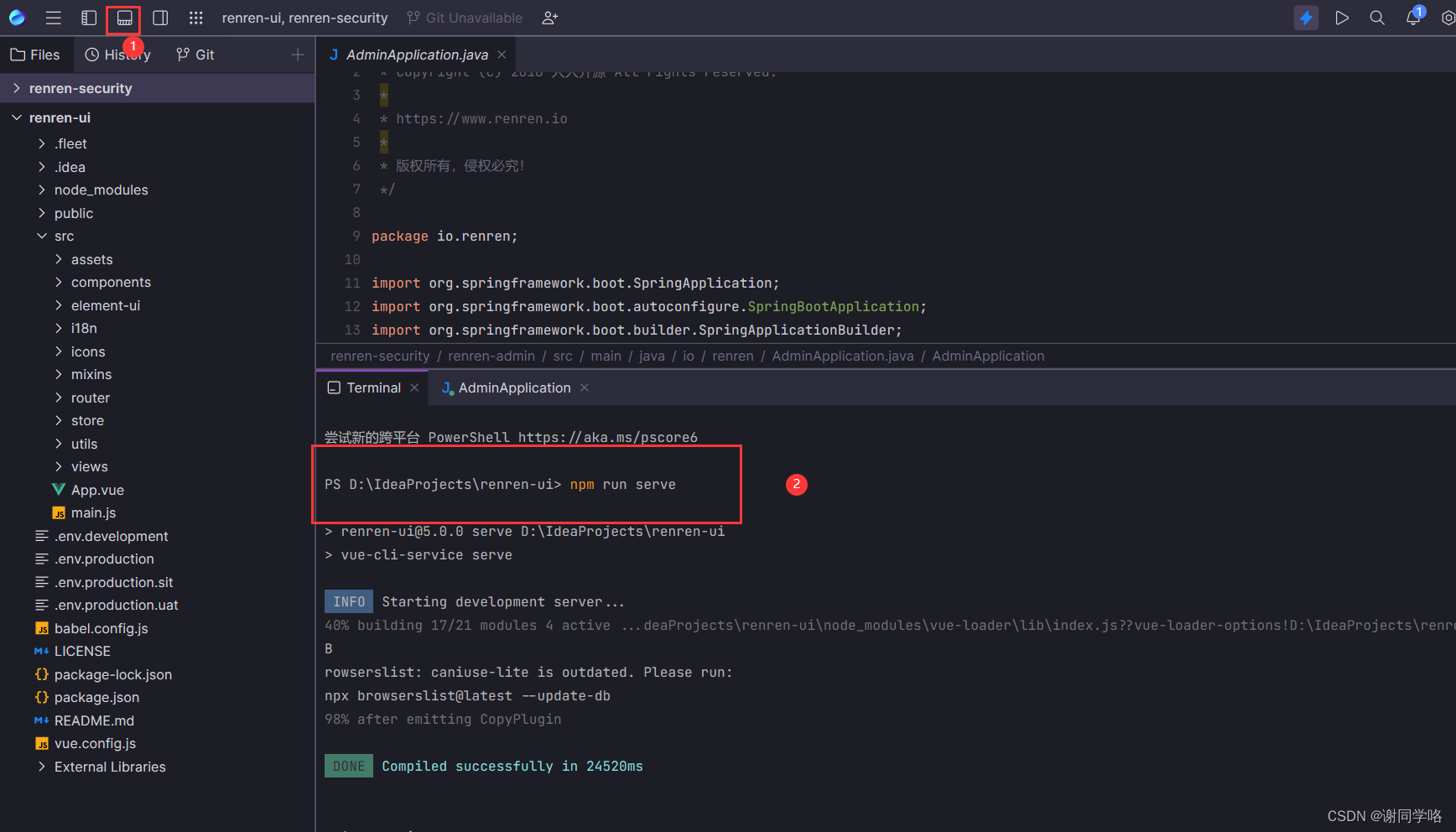Open https://www.renren.io link in code
Viewport: 1456px width, 832px height.
[481, 119]
